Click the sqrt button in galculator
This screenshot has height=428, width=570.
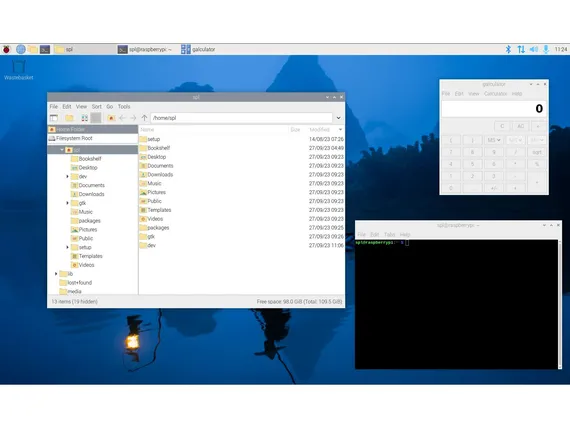[x=537, y=152]
